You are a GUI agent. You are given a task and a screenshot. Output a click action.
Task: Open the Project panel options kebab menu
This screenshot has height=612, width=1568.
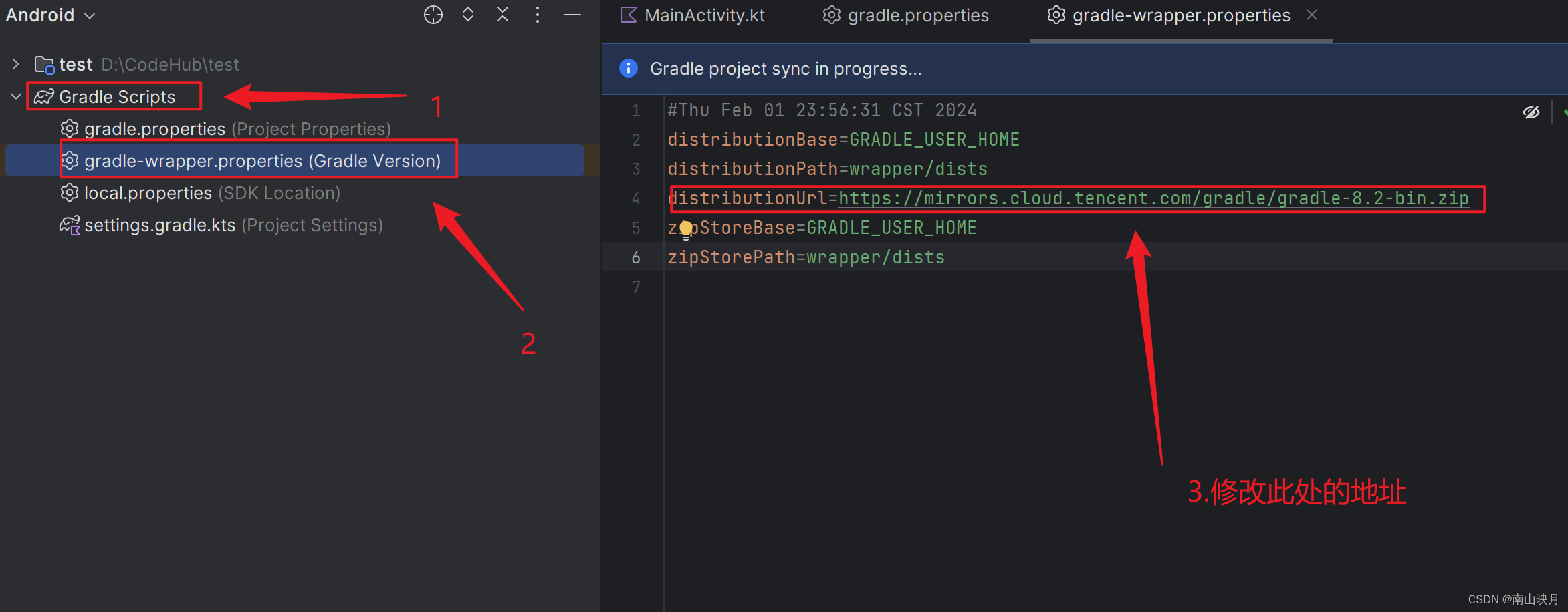click(x=537, y=14)
